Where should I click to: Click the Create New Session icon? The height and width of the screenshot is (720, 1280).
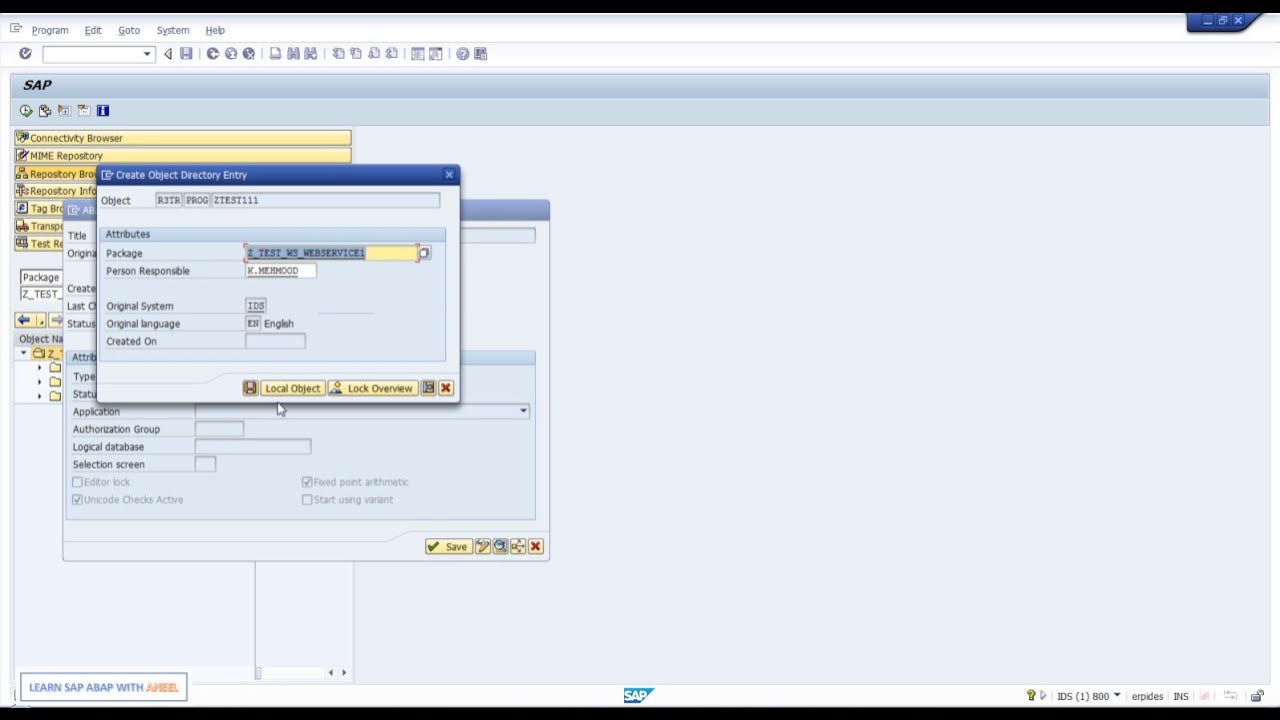point(418,54)
